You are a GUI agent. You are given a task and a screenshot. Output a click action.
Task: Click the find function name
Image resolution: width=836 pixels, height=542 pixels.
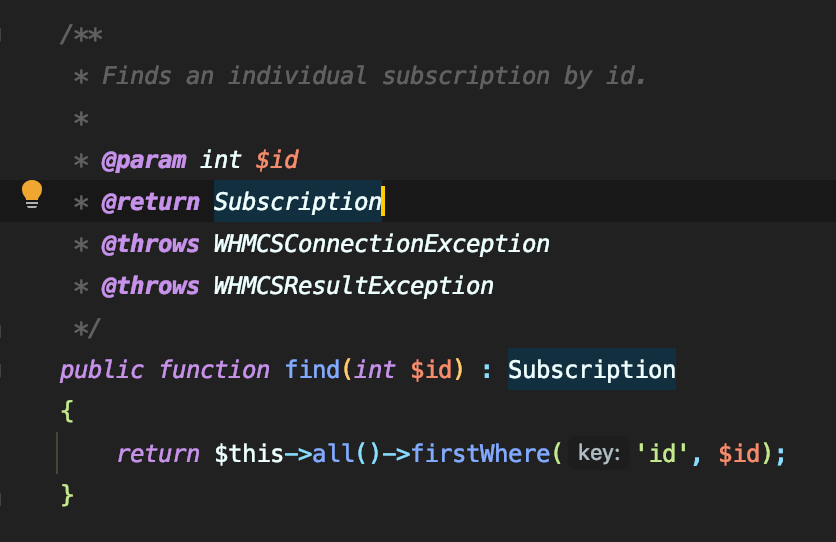pos(312,370)
